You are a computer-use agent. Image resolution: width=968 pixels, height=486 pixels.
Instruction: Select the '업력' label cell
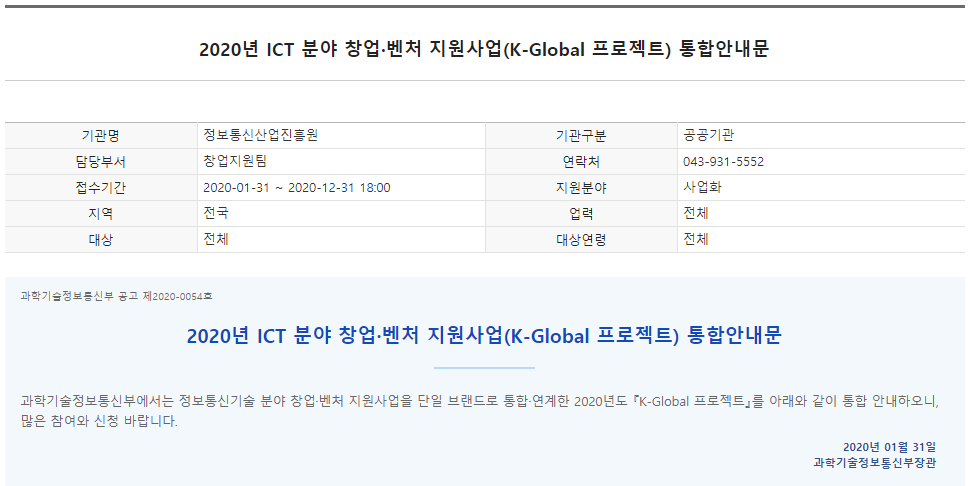[581, 214]
